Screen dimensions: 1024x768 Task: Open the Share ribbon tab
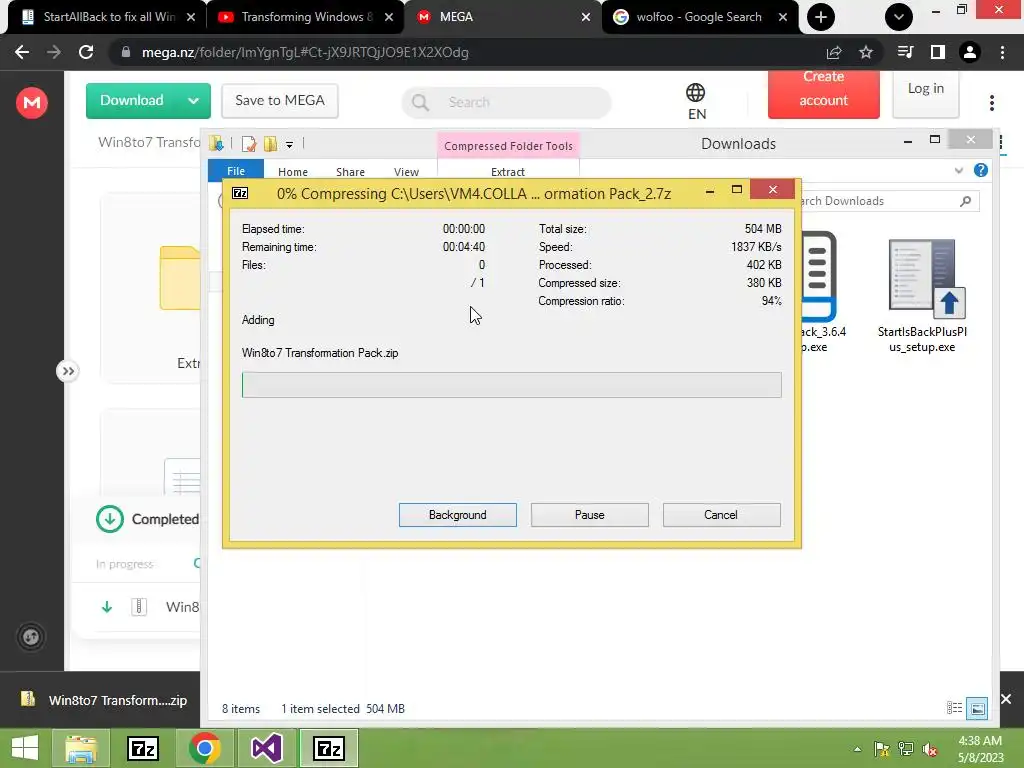(x=350, y=172)
